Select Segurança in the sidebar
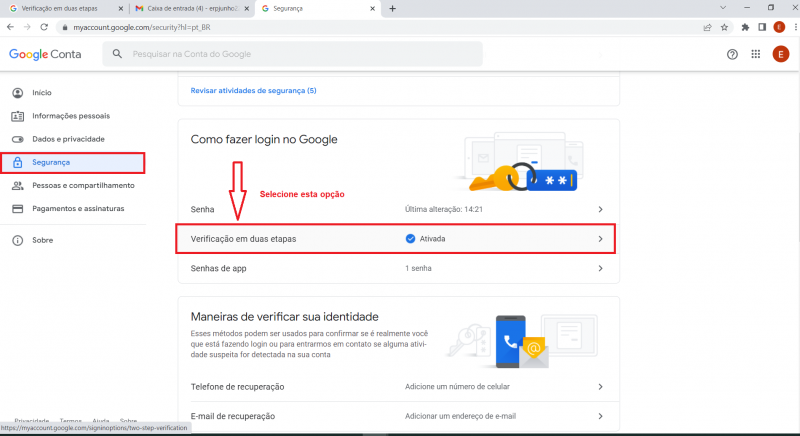 click(72, 163)
